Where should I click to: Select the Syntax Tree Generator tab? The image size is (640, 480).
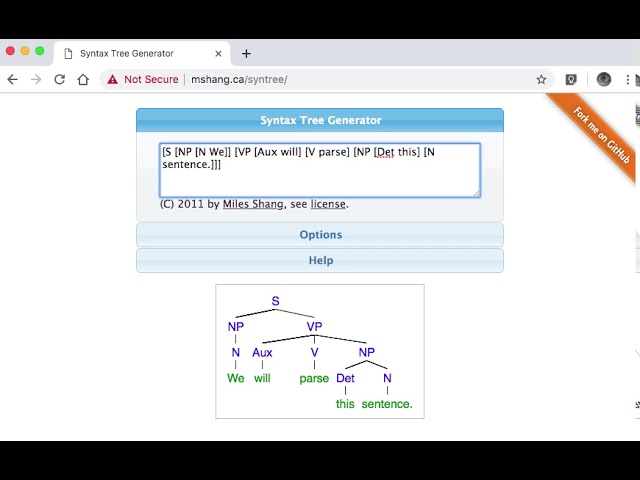click(x=141, y=53)
